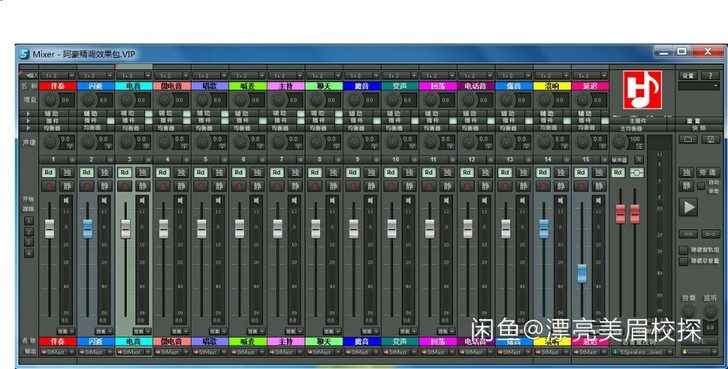This screenshot has height=369, width=728.
Task: Toggle 插件 bypass square on 喊麦 channel
Action: pyautogui.click(x=263, y=121)
